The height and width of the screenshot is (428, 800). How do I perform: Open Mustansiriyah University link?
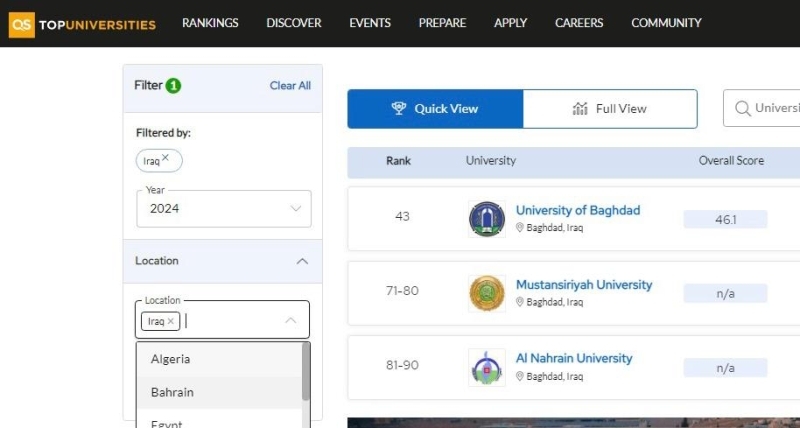point(584,285)
